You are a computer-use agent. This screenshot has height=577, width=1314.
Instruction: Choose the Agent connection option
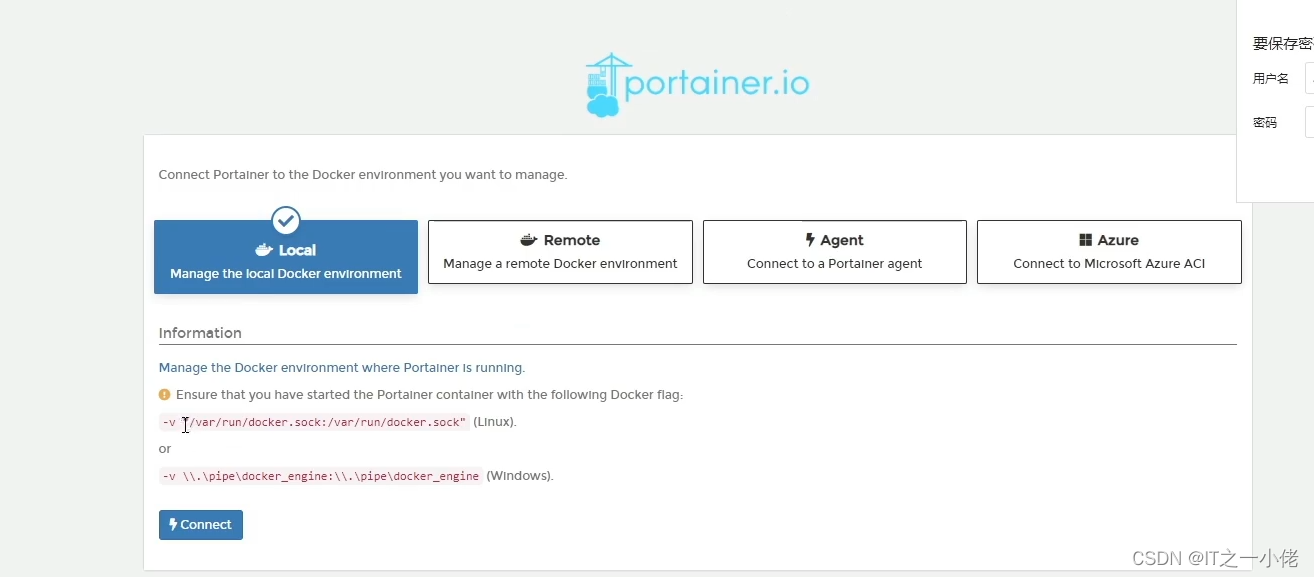point(835,252)
